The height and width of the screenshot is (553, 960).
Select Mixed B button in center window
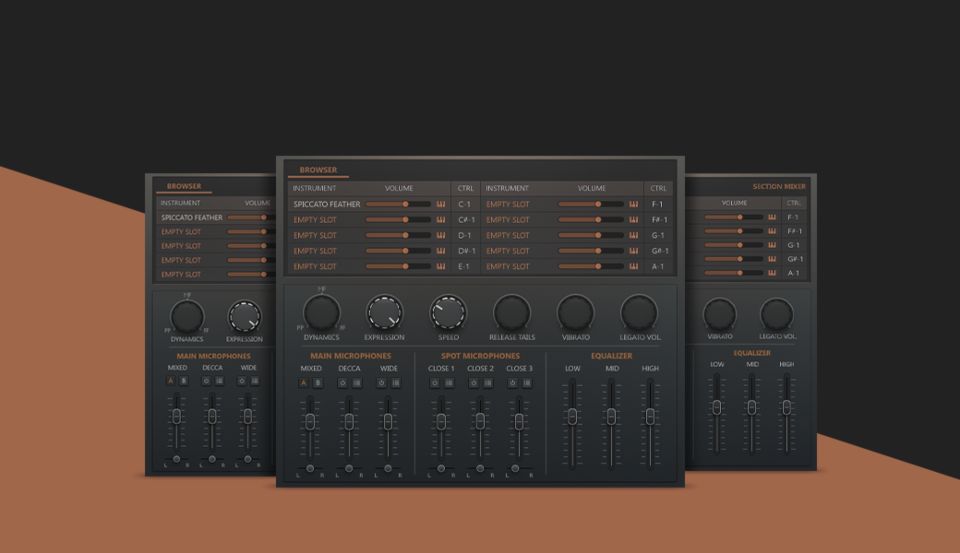pos(318,383)
